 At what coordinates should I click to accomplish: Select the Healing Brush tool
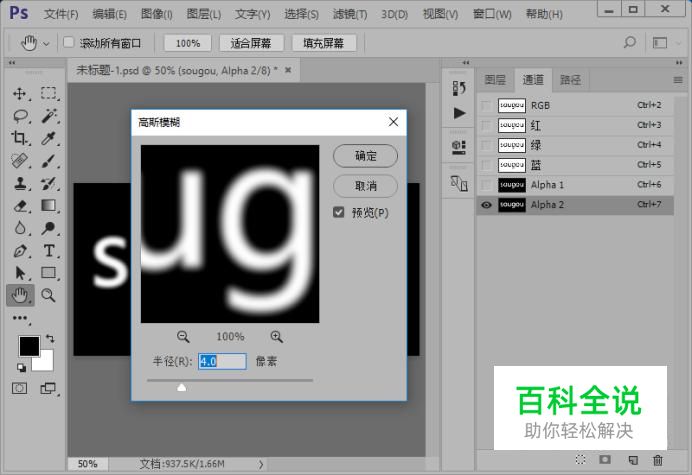(19, 161)
